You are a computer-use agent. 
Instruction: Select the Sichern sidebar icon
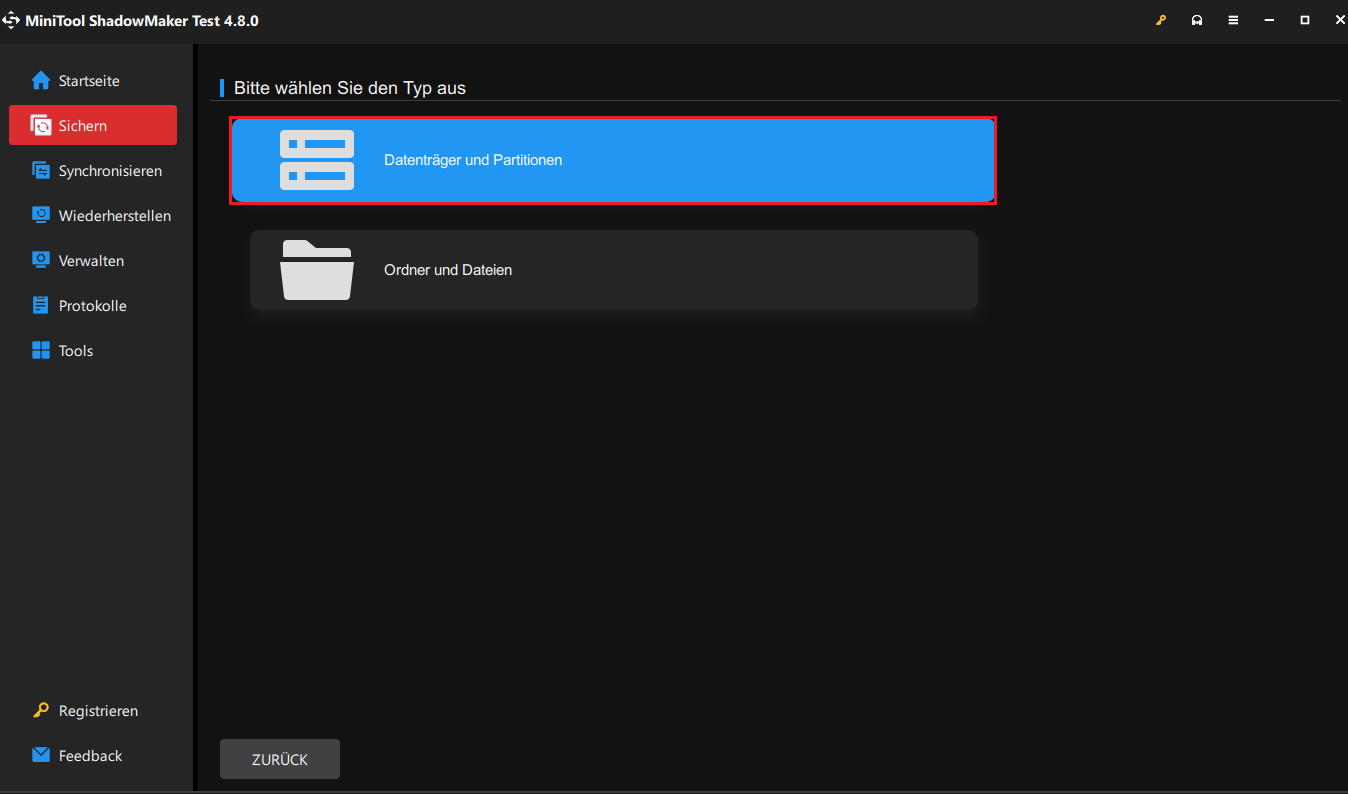[41, 125]
